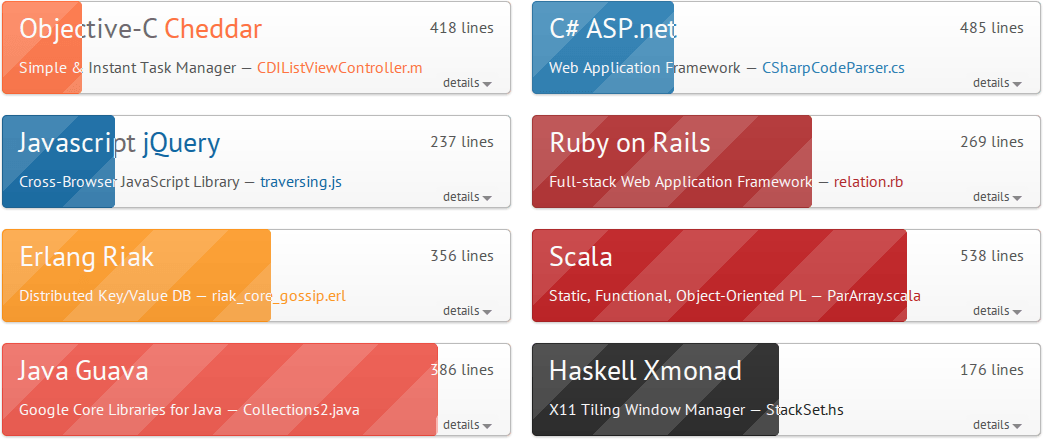Expand Erlang Riak details
The height and width of the screenshot is (439, 1043).
(x=466, y=311)
